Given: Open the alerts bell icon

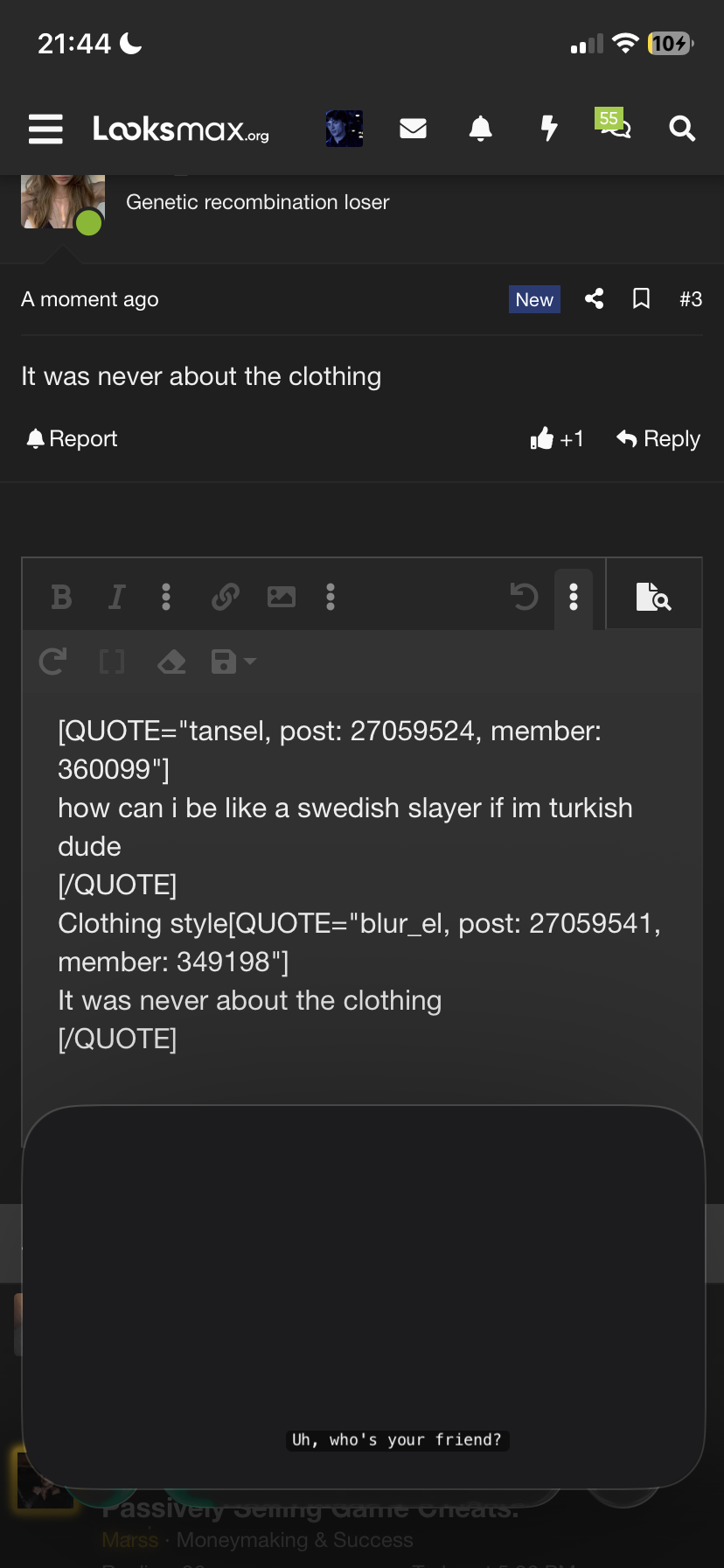Looking at the screenshot, I should point(480,129).
